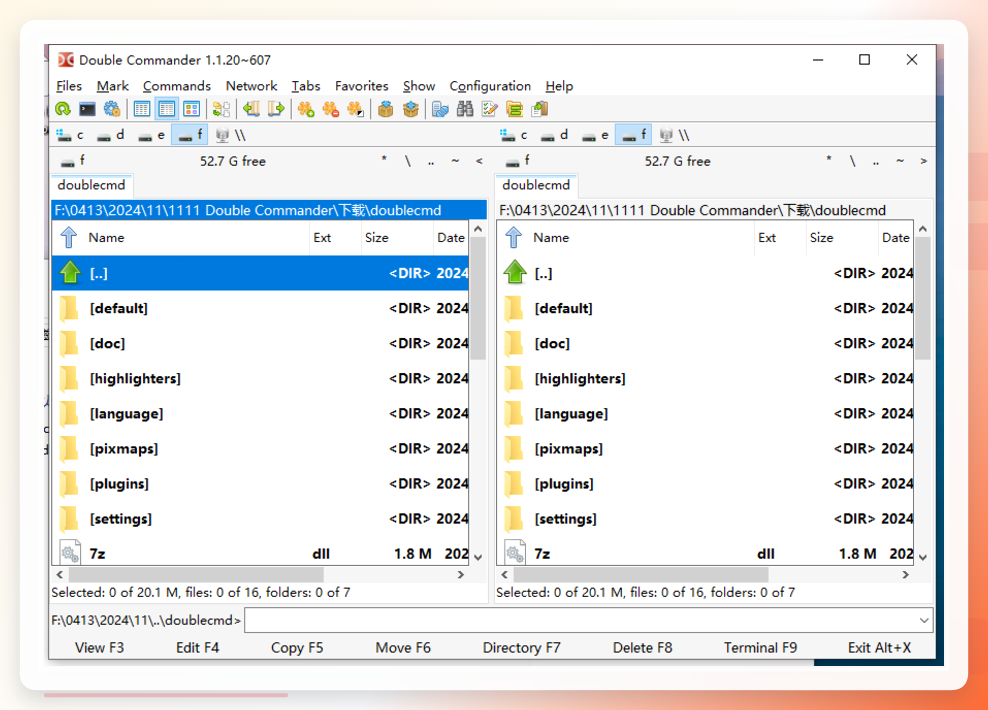988x710 pixels.
Task: Select the [plugins] folder in the left panel
Action: coord(260,484)
